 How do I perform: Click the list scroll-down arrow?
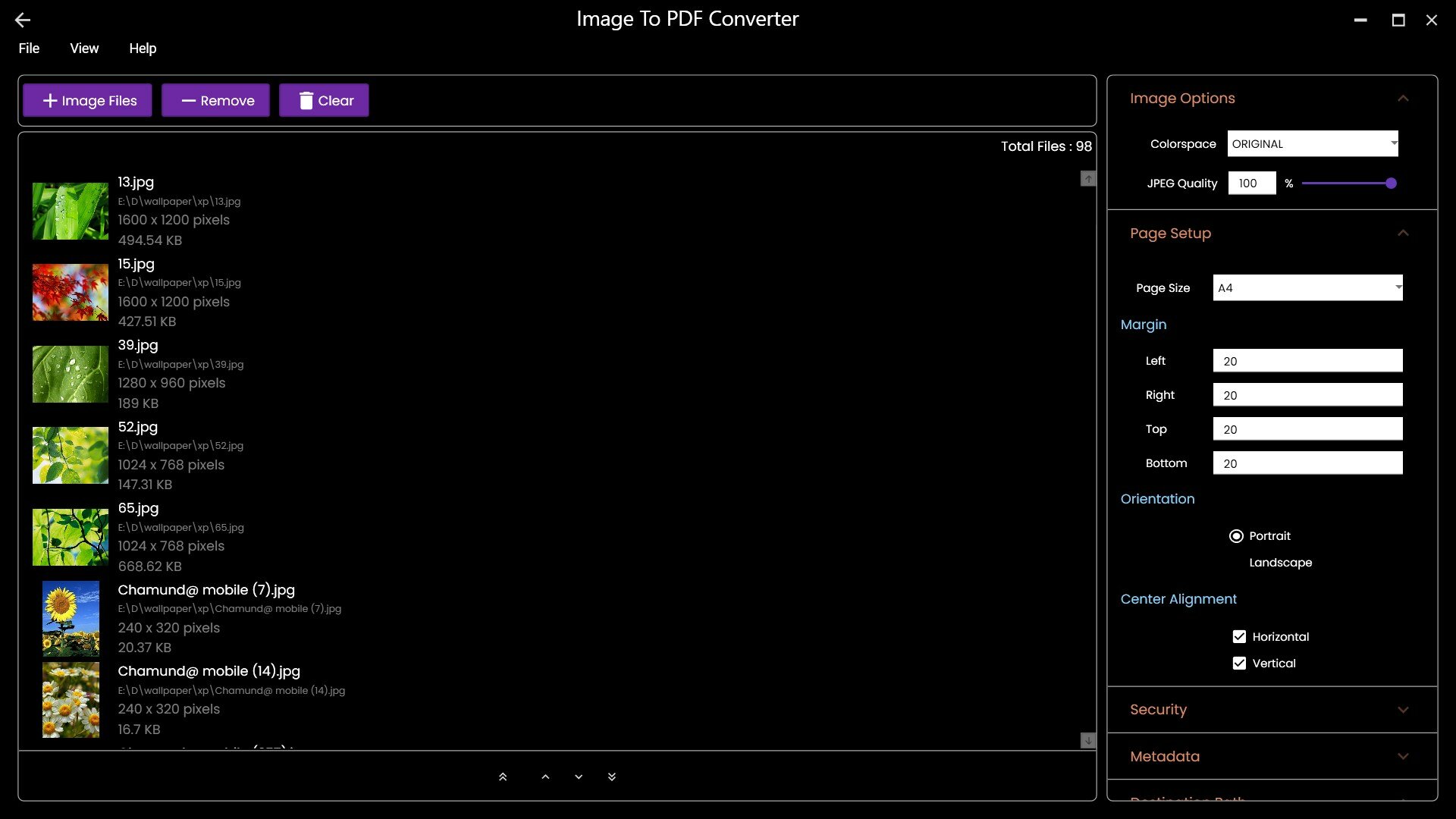tap(1088, 740)
